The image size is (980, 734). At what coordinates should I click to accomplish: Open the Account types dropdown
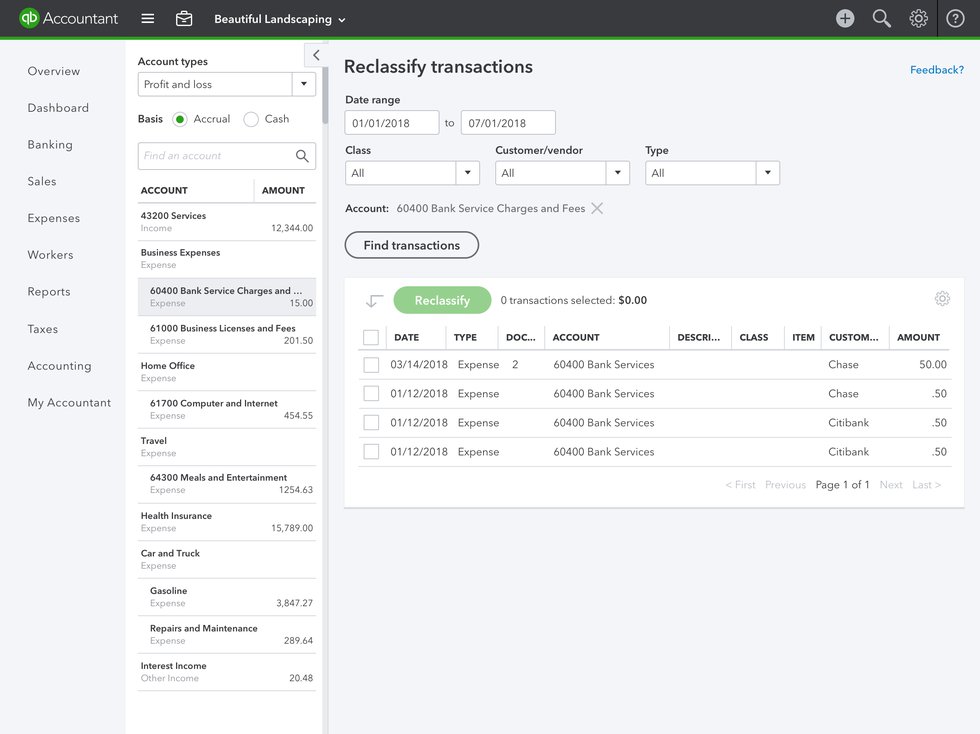226,85
